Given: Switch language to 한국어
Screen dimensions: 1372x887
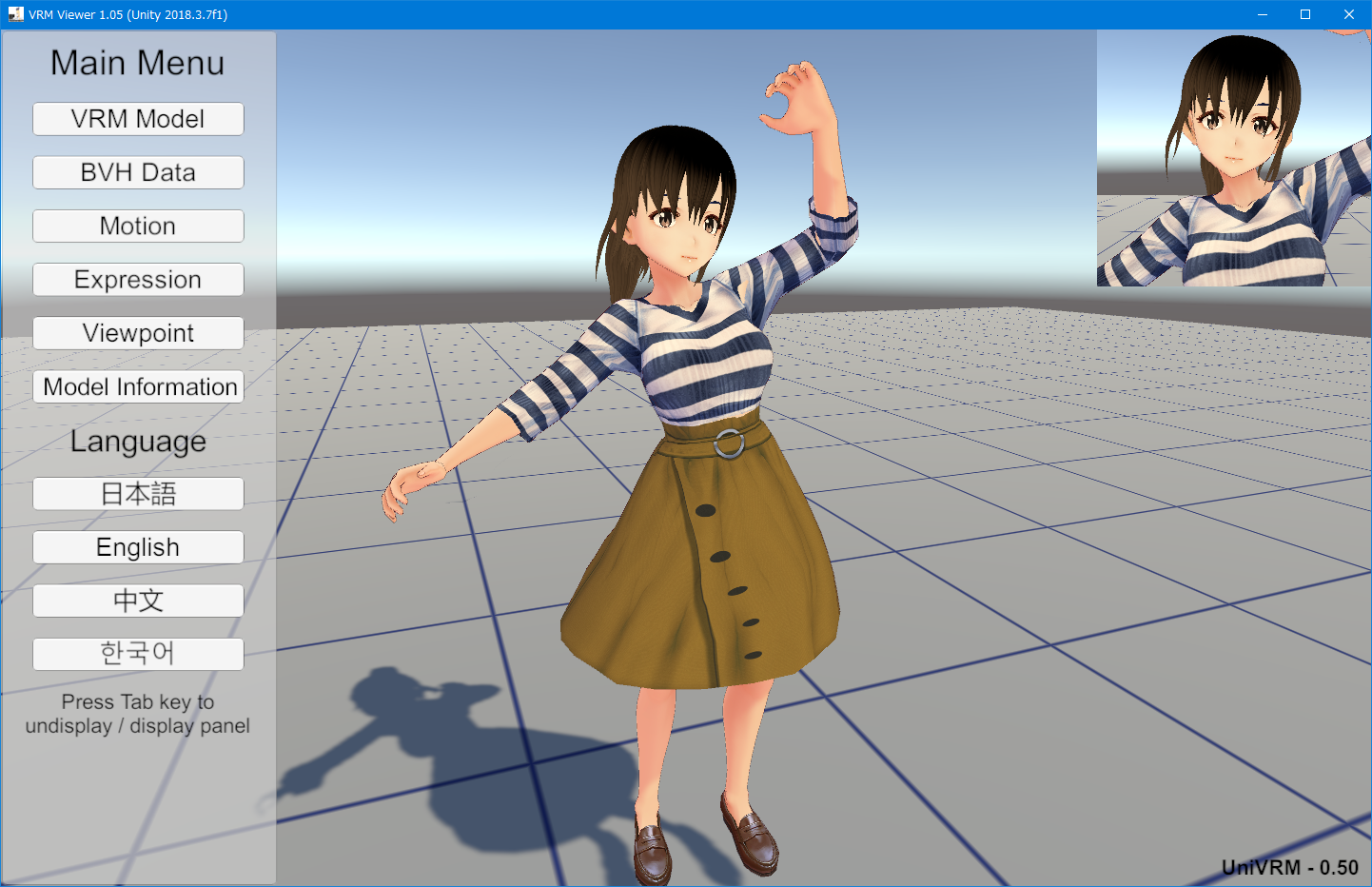Looking at the screenshot, I should (138, 654).
